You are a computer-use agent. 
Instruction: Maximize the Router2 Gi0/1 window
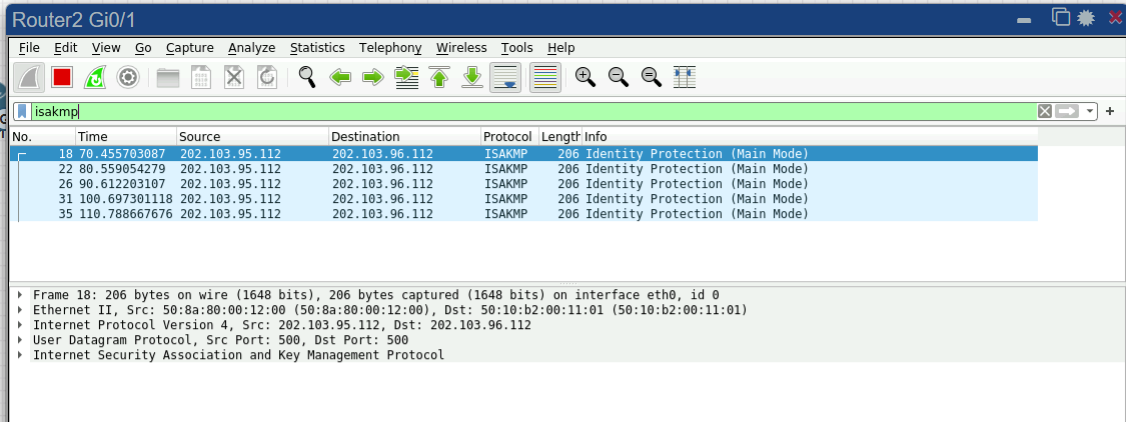[1061, 17]
